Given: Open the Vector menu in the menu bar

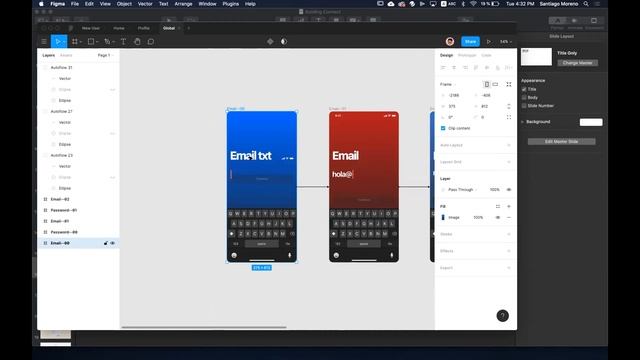Looking at the screenshot, I should [145, 4].
